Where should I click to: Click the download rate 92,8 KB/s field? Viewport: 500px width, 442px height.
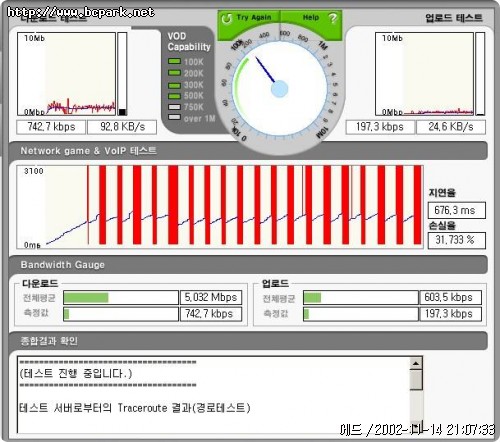point(122,127)
